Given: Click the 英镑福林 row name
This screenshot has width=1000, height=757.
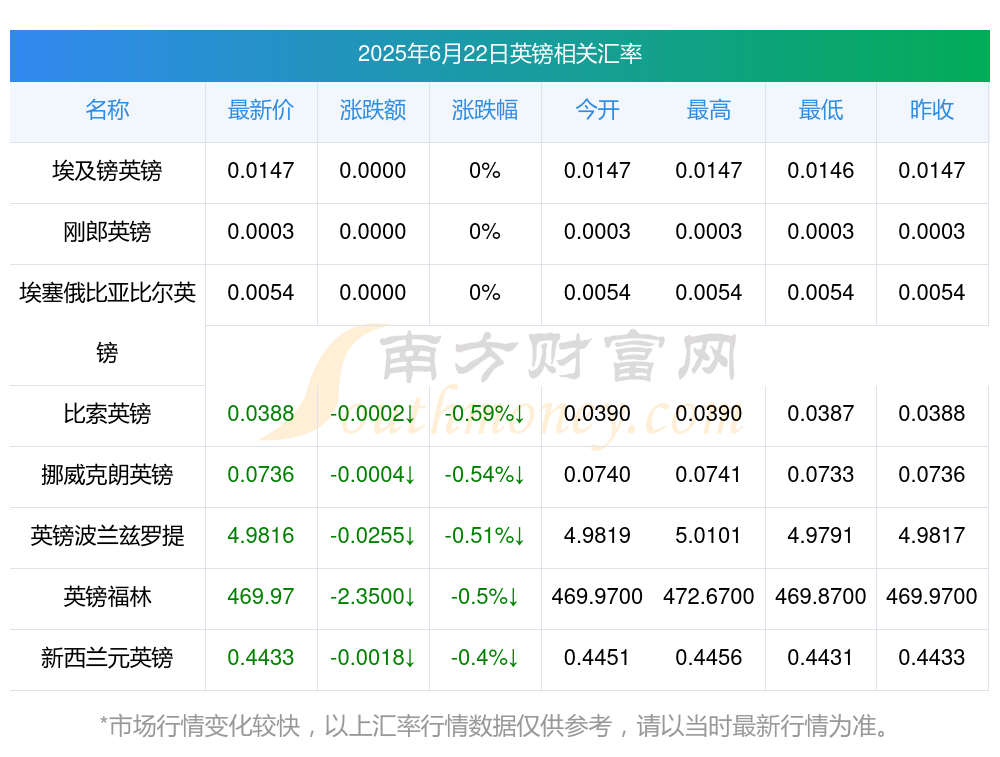Looking at the screenshot, I should (x=107, y=597).
